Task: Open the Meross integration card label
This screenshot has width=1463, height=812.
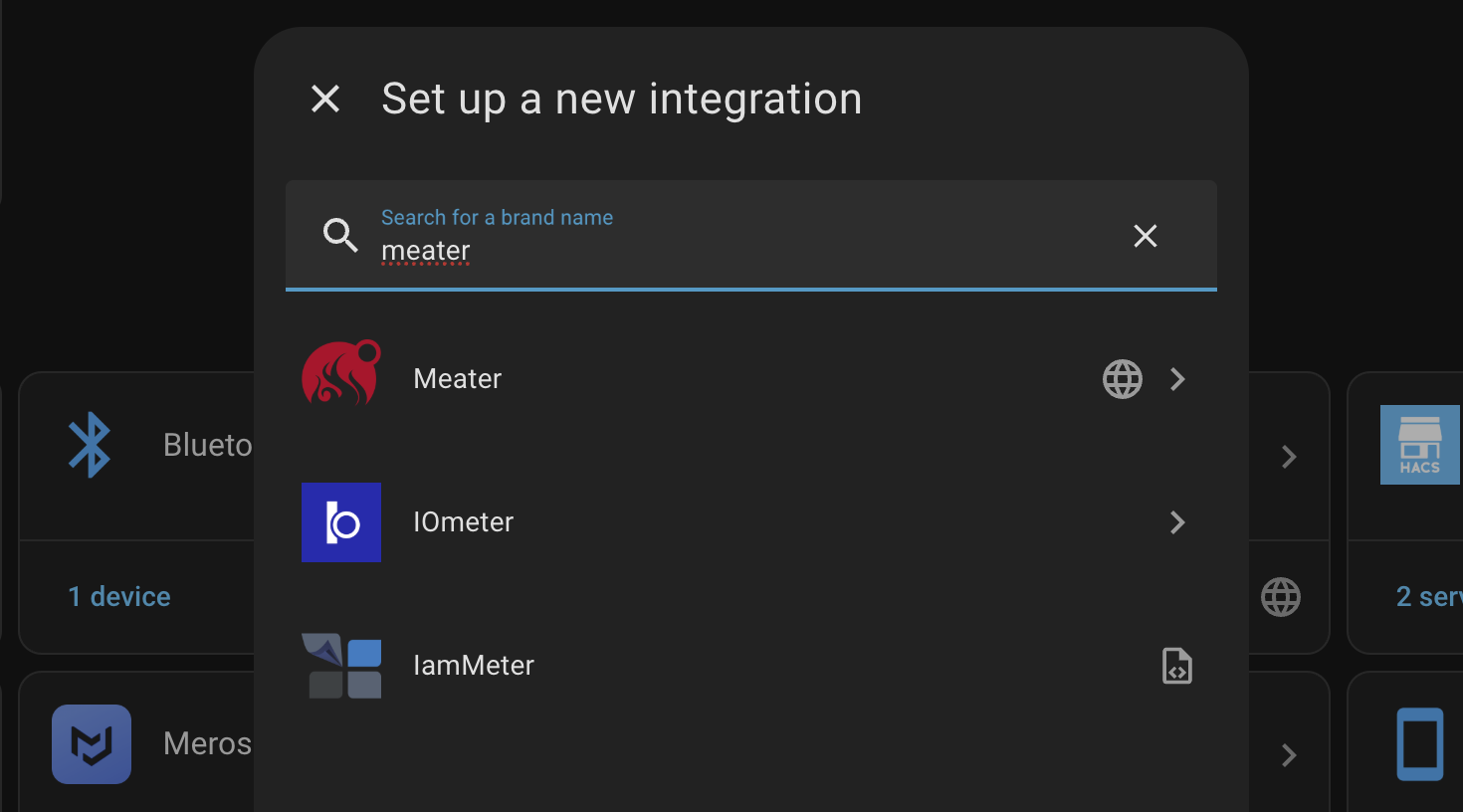Action: (207, 743)
